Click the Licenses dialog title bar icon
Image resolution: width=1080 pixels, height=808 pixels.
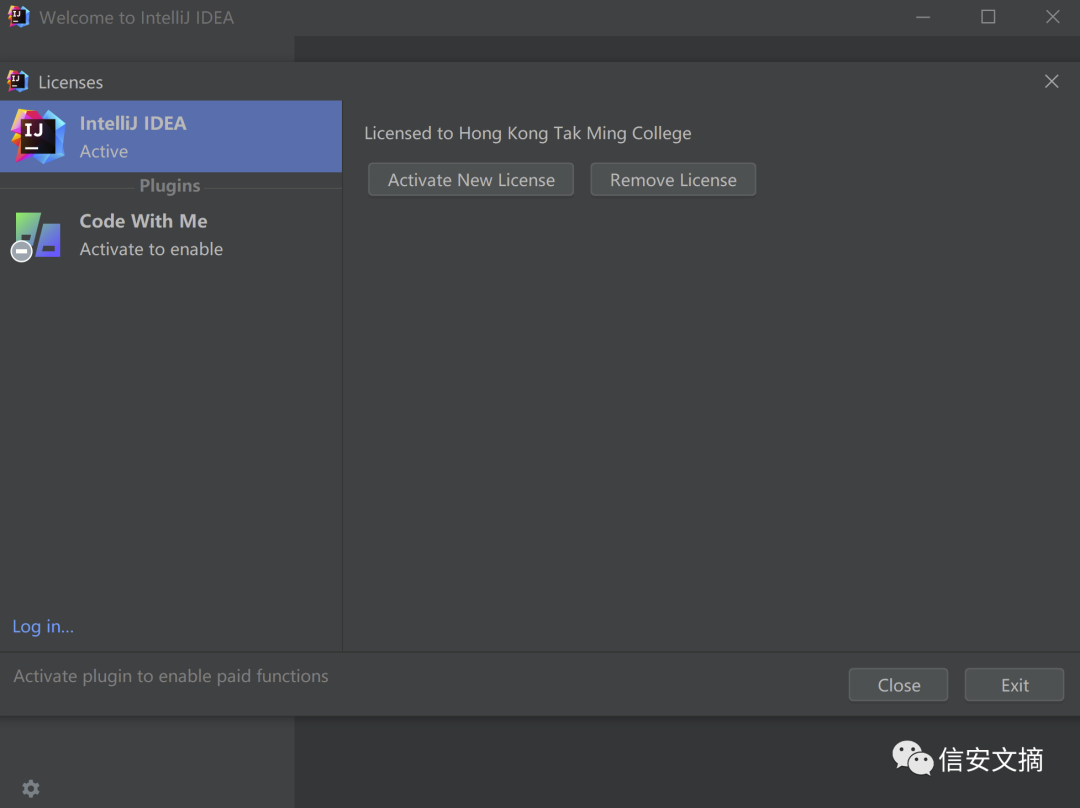pos(17,81)
